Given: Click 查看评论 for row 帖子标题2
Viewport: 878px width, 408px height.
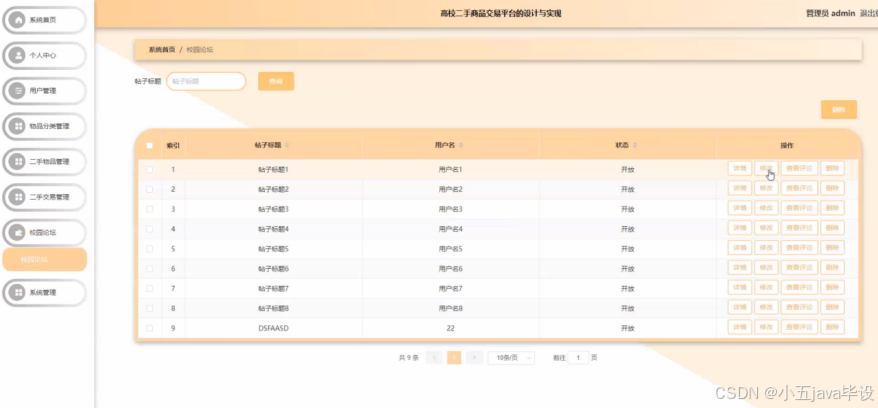Looking at the screenshot, I should click(799, 188).
